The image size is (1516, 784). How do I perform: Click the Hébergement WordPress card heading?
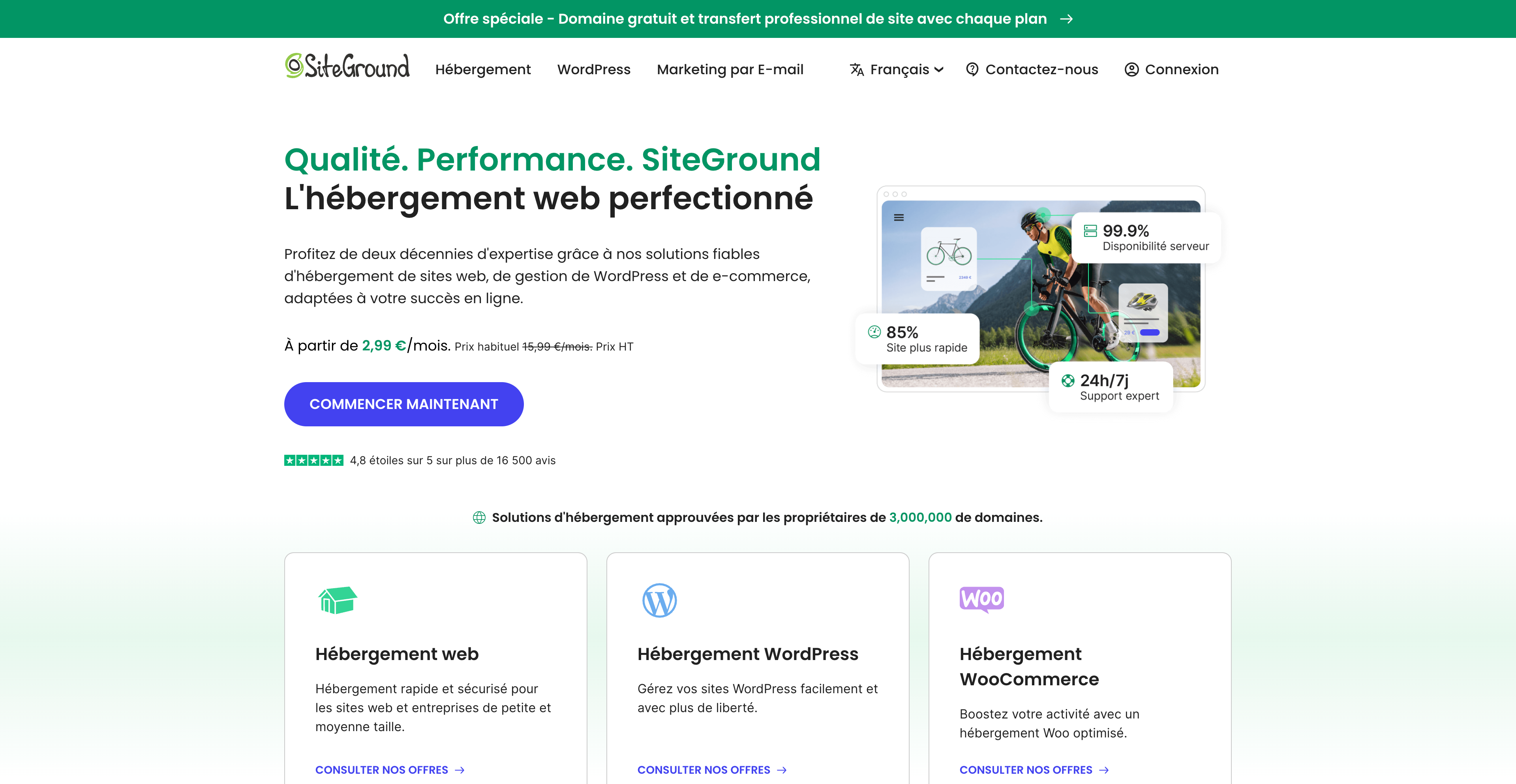(x=747, y=654)
